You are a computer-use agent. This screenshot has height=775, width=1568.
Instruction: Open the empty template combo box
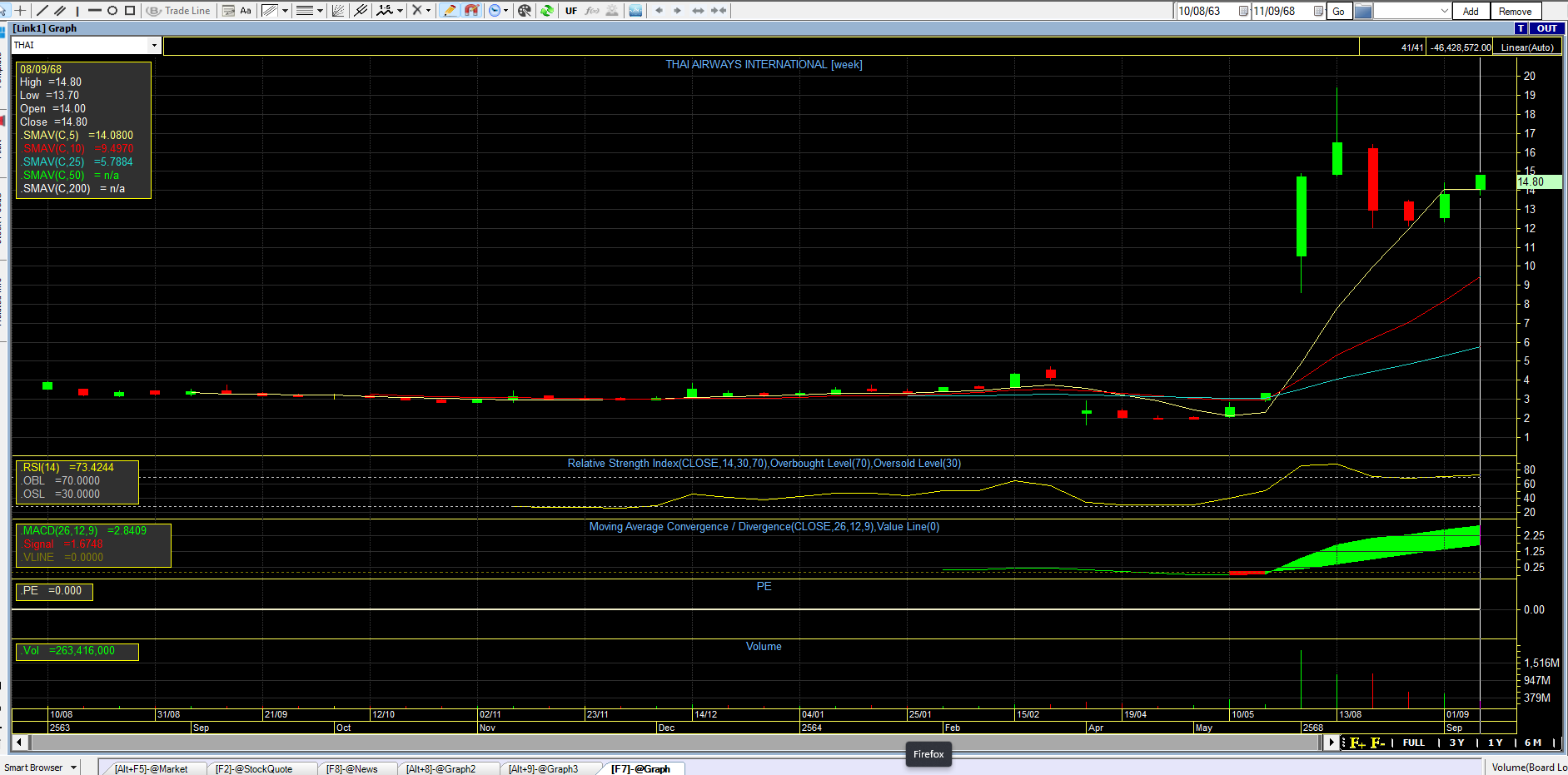[1411, 11]
